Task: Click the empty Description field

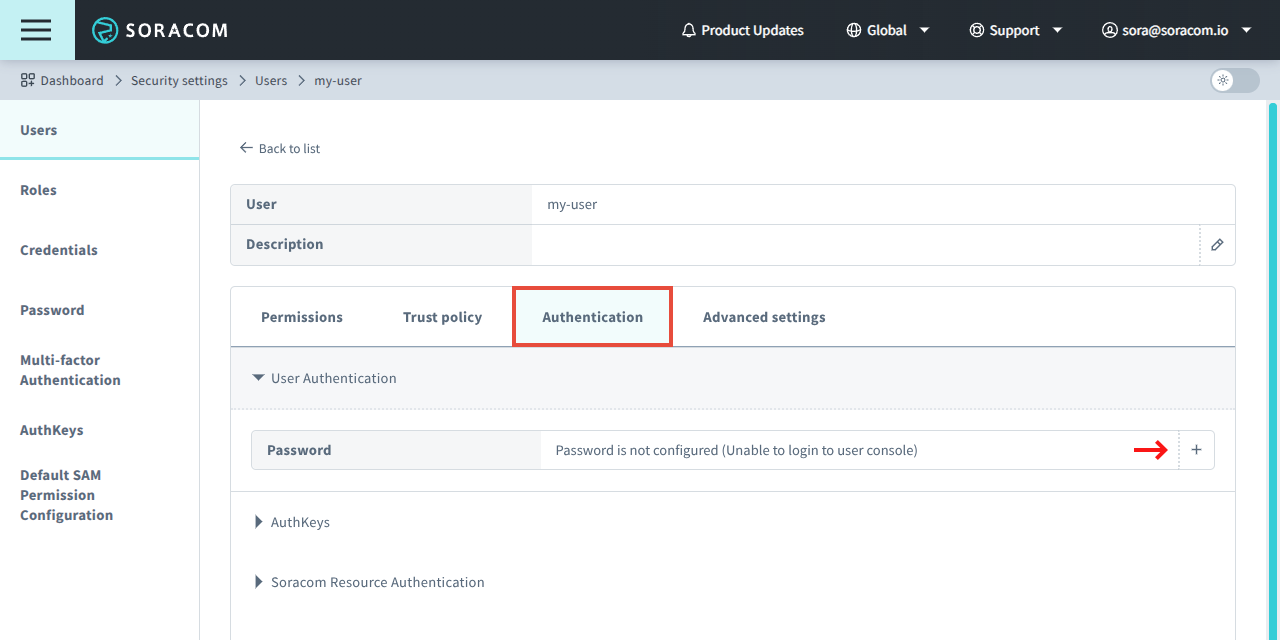Action: coord(860,244)
